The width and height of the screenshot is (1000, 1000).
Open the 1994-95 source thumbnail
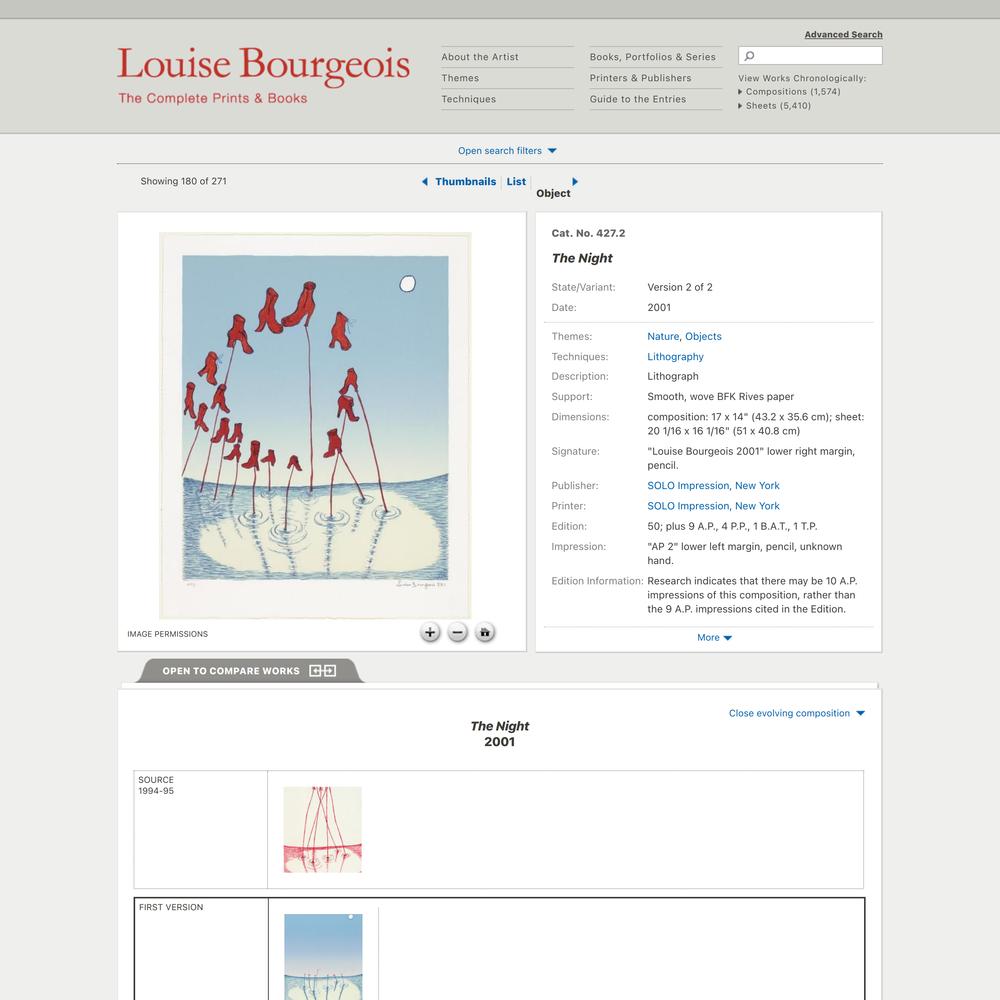coord(323,830)
